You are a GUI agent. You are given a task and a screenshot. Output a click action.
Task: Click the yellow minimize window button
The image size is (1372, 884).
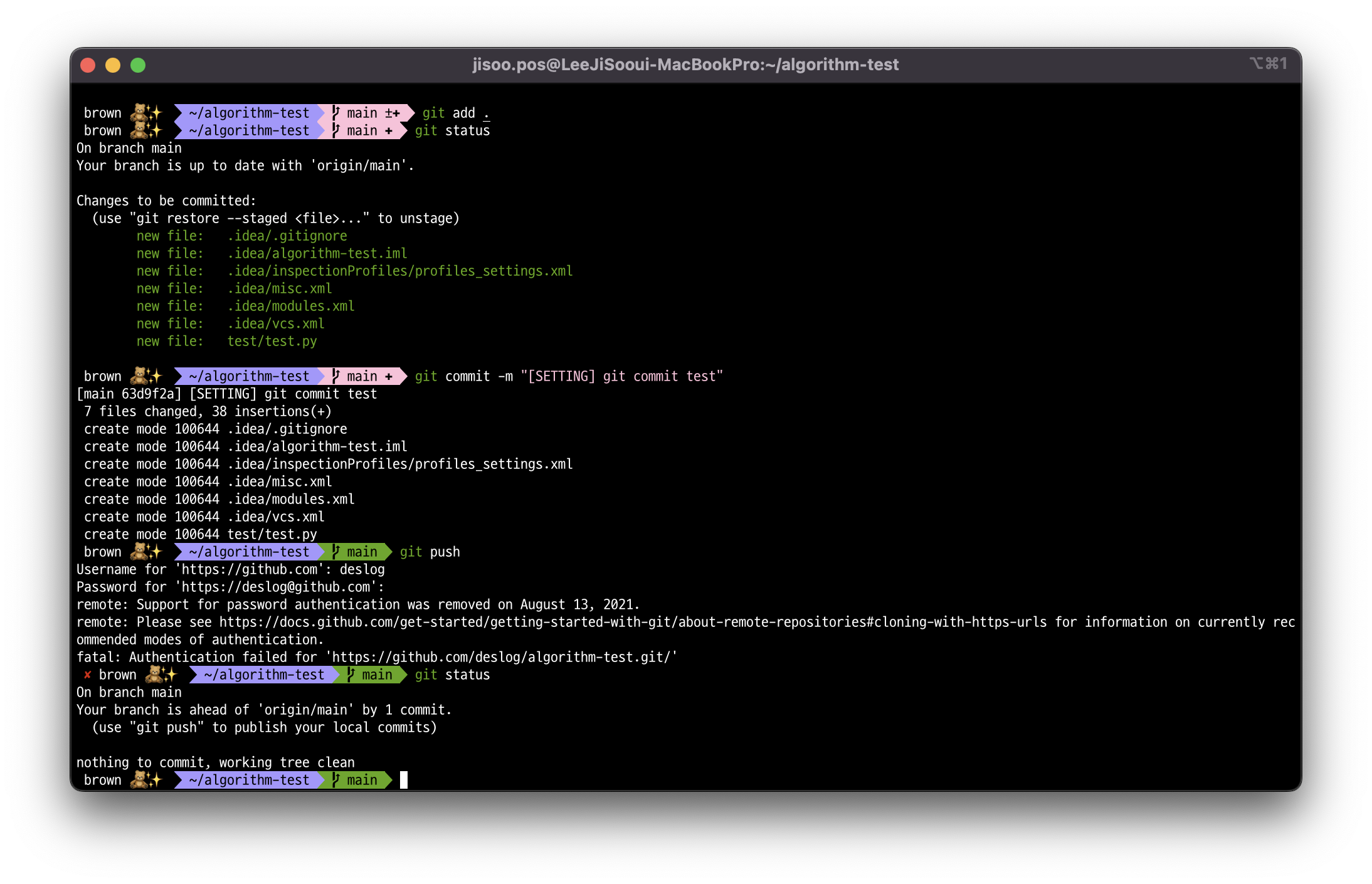coord(113,65)
